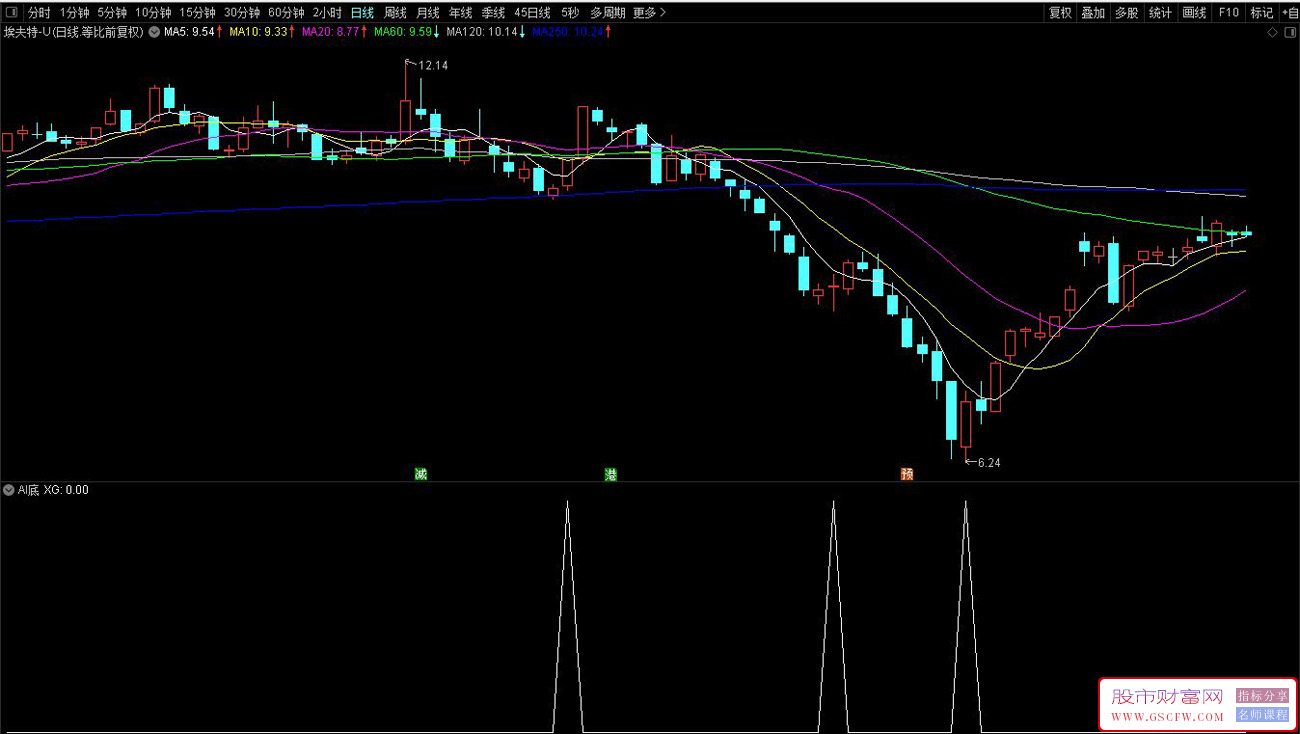Click the MA250: 10.24 indicator label
The image size is (1300, 734).
(568, 32)
